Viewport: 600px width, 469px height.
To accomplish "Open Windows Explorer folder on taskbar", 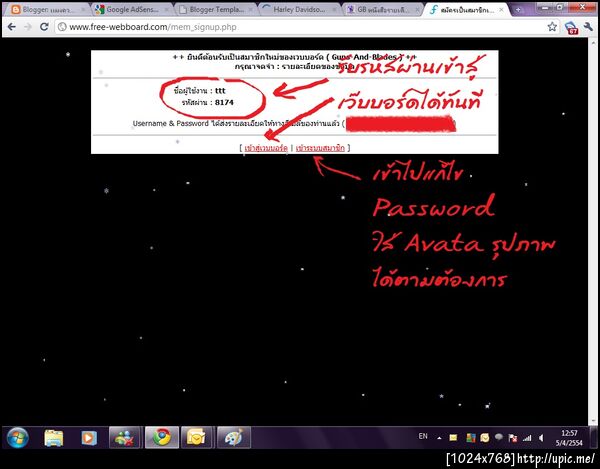I will tap(54, 438).
